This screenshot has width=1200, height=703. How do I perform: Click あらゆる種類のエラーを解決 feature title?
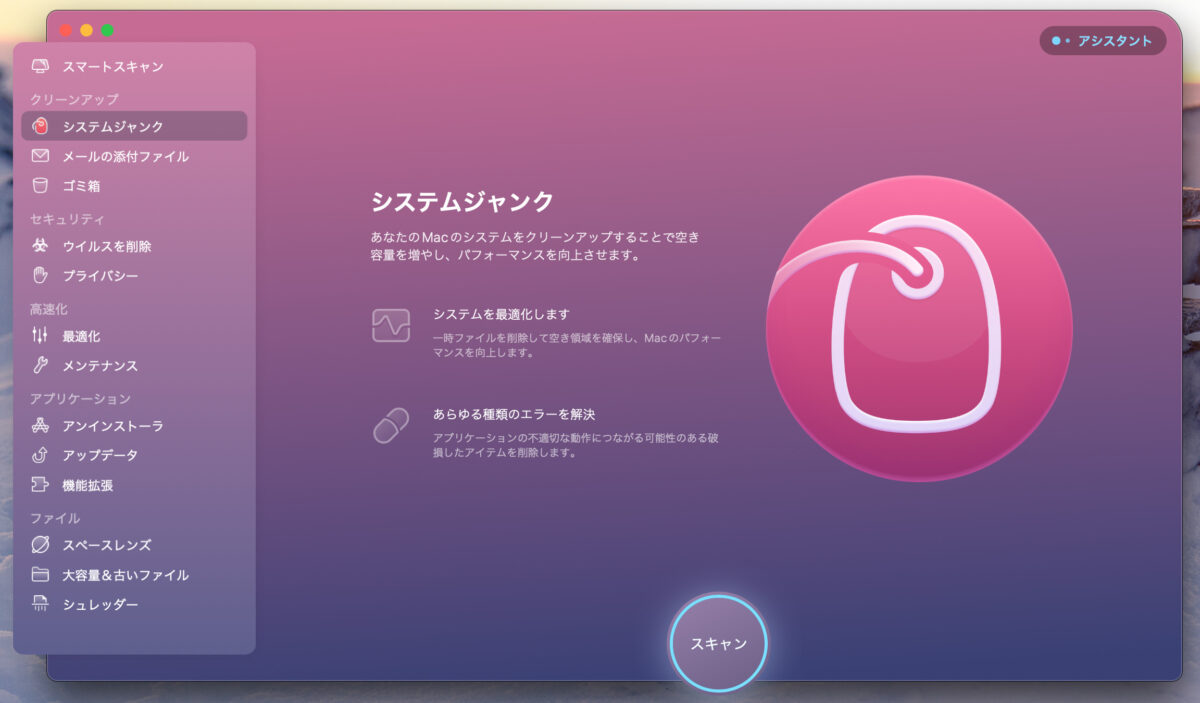tap(514, 414)
